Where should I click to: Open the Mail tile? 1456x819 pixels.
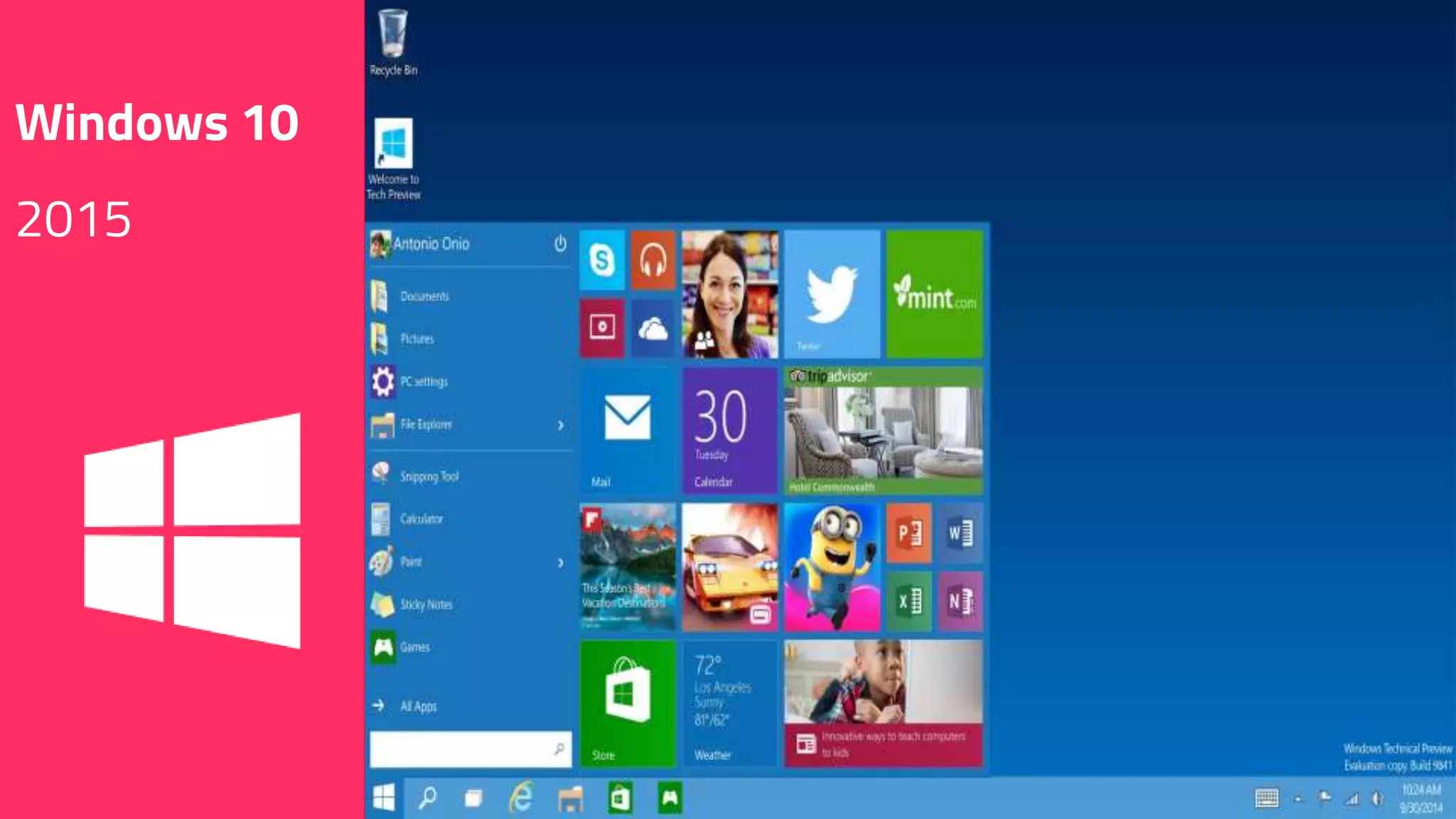(x=628, y=430)
